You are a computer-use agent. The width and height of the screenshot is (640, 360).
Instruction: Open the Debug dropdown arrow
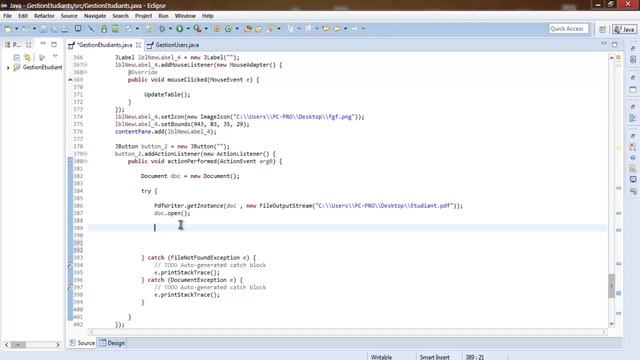coord(170,29)
